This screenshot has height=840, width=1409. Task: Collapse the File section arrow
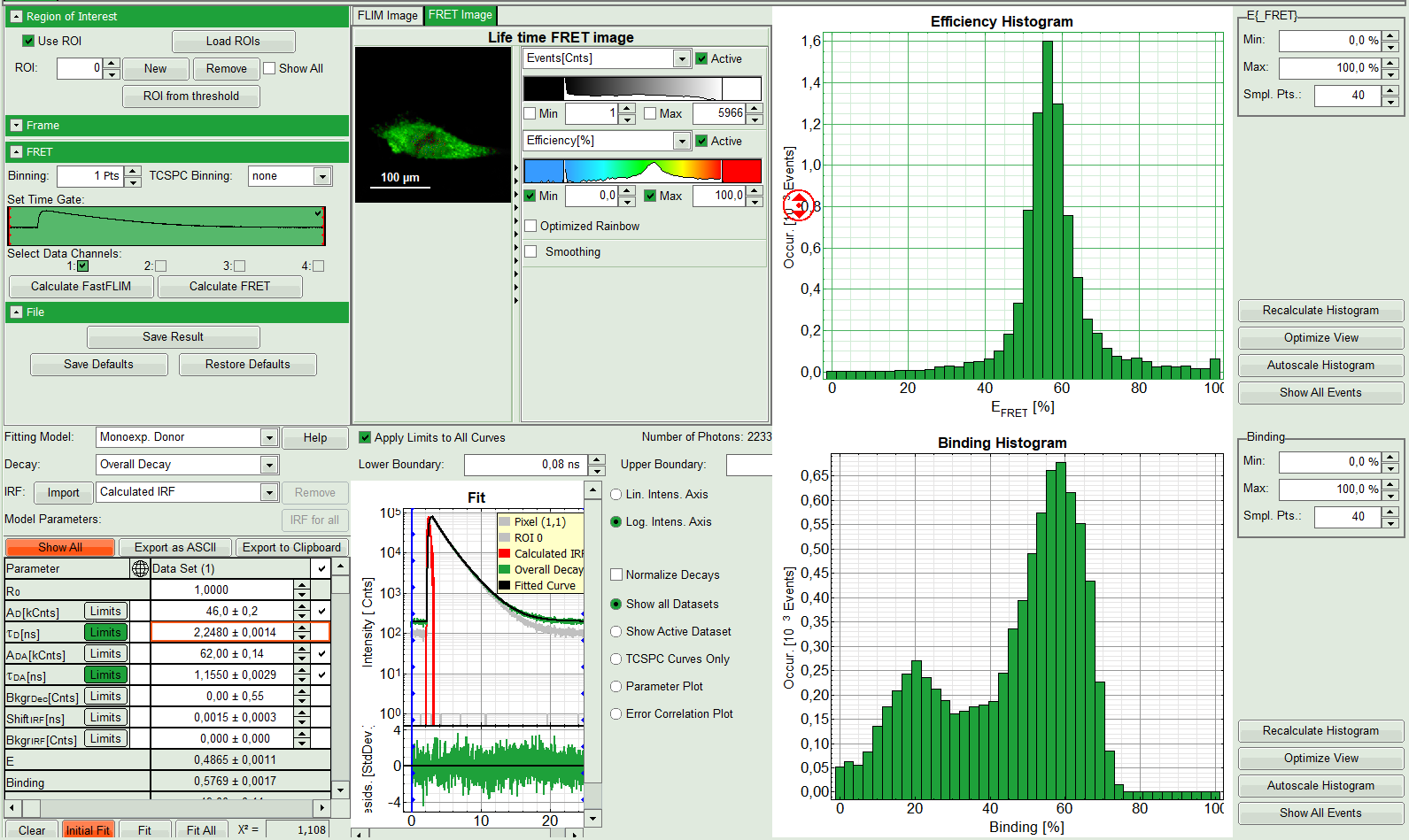click(16, 312)
